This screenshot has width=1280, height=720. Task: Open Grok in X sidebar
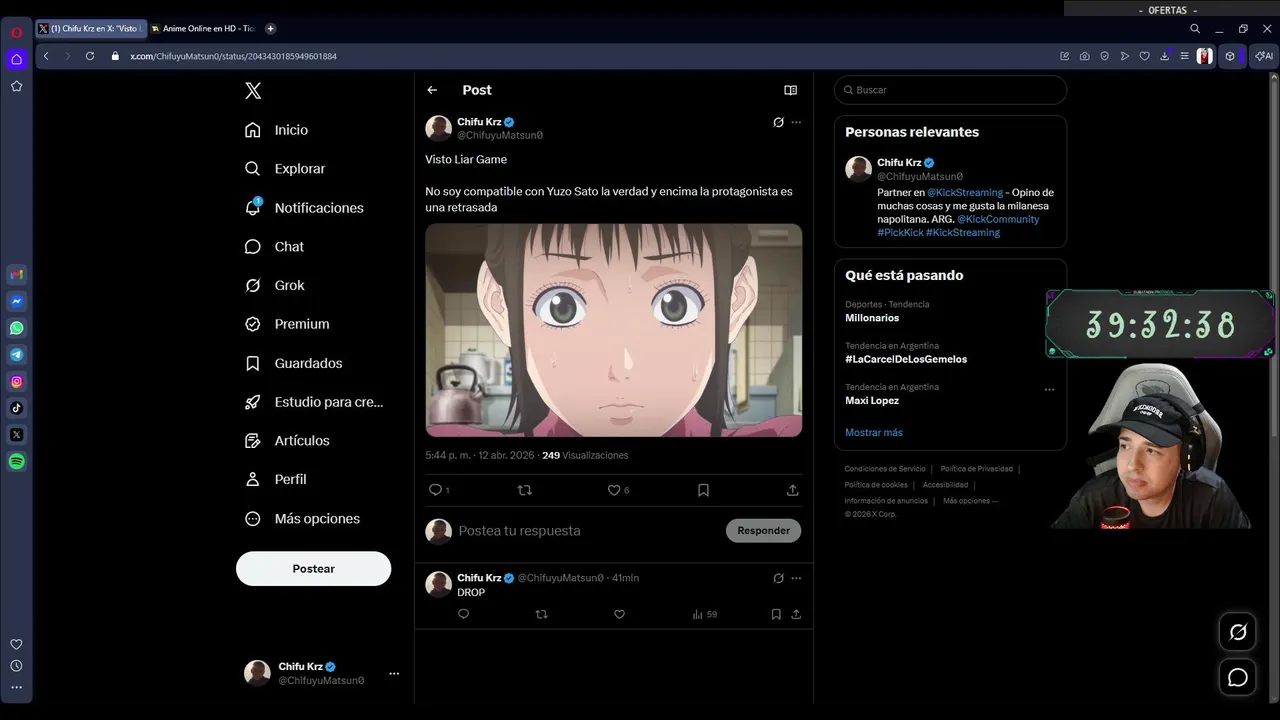click(275, 285)
